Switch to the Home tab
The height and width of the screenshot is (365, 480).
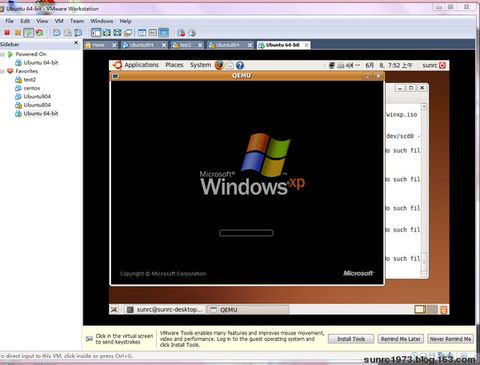pyautogui.click(x=98, y=45)
